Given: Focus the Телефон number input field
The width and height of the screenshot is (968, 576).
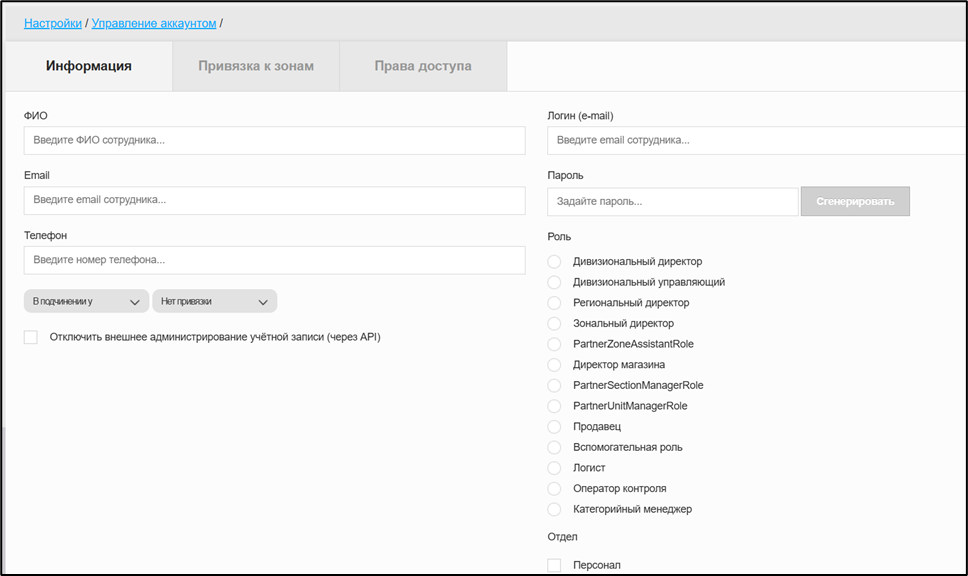Looking at the screenshot, I should point(274,260).
